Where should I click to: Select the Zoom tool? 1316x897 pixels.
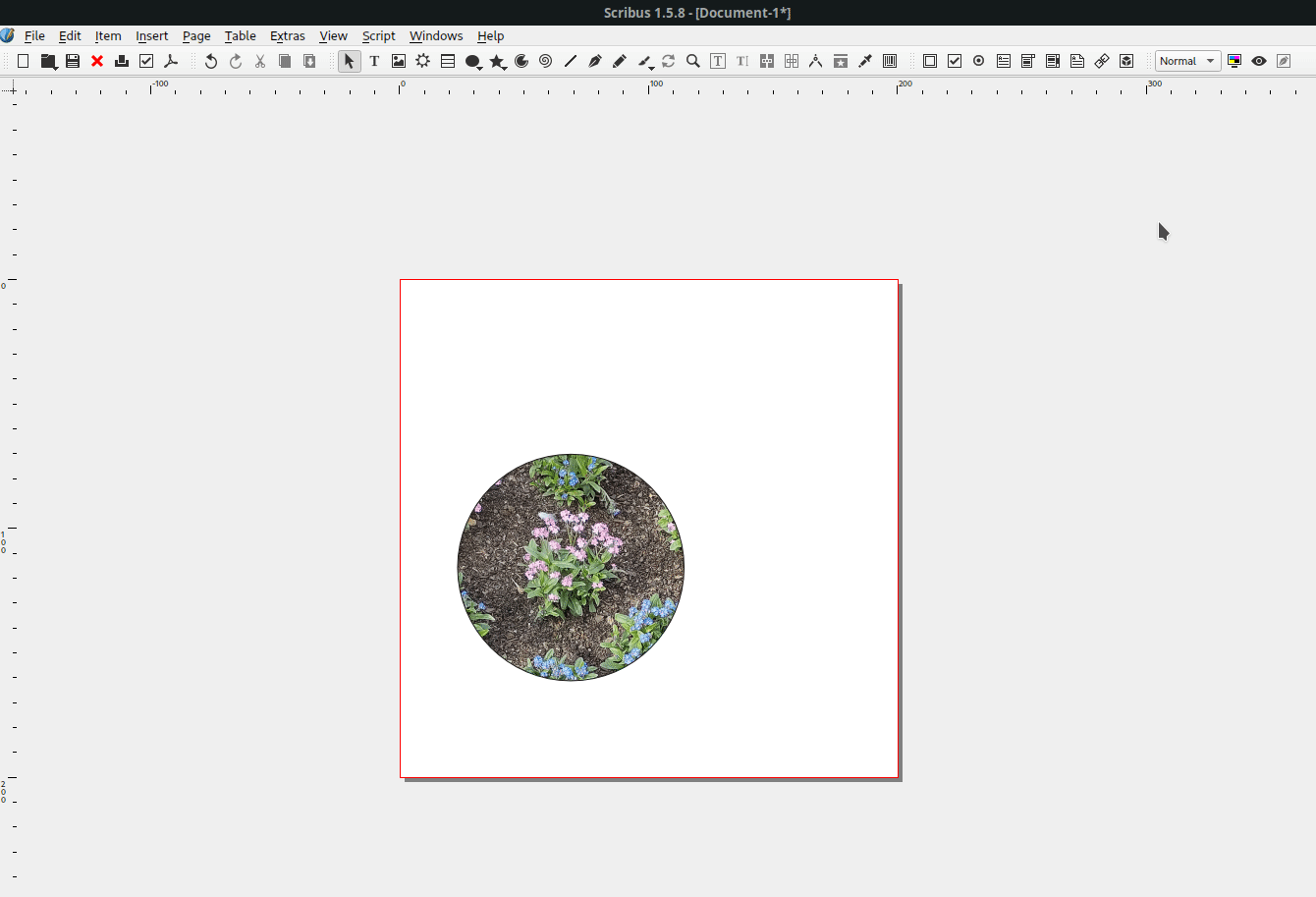click(x=692, y=60)
